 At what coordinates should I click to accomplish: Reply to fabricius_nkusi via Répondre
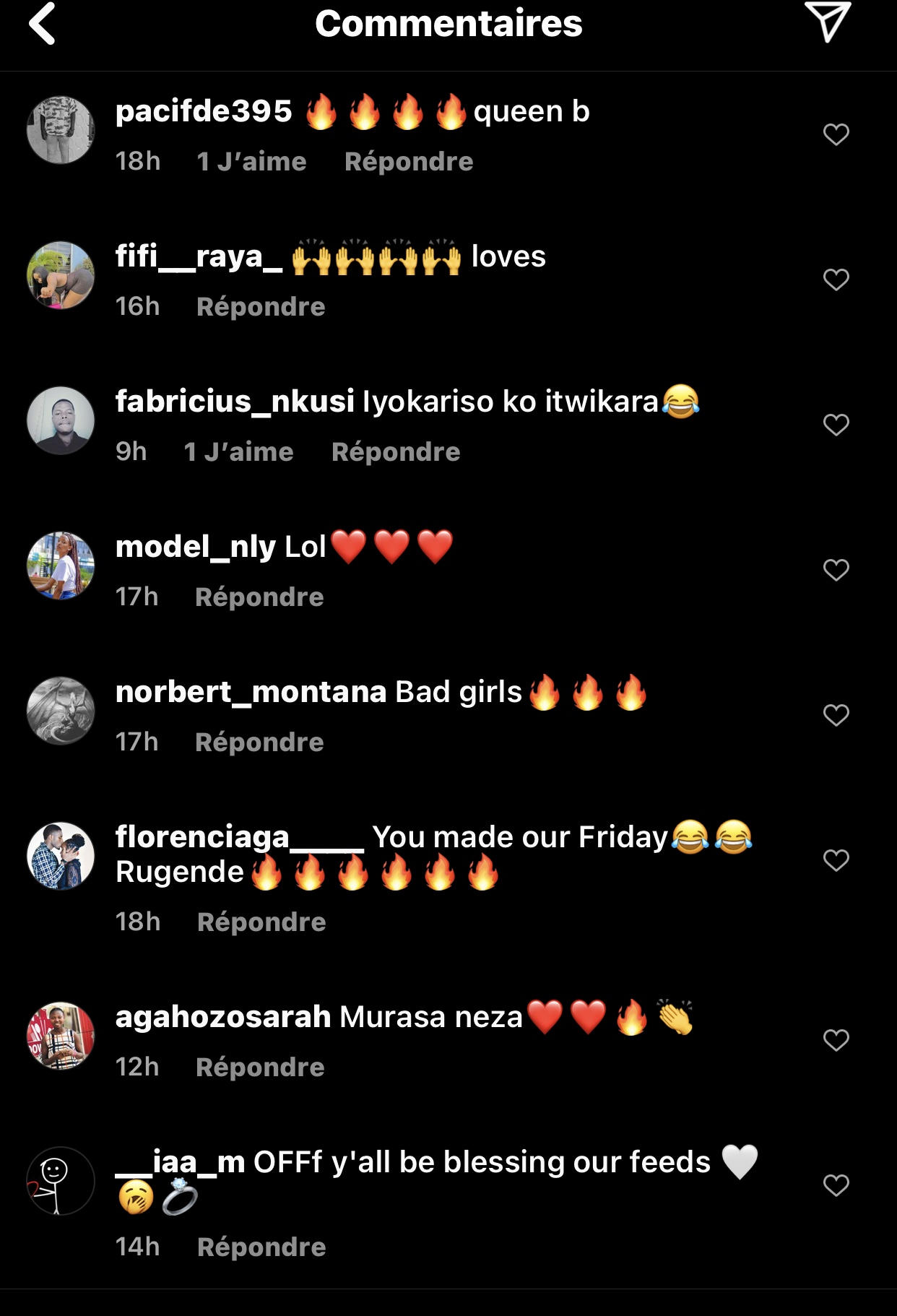[x=396, y=452]
